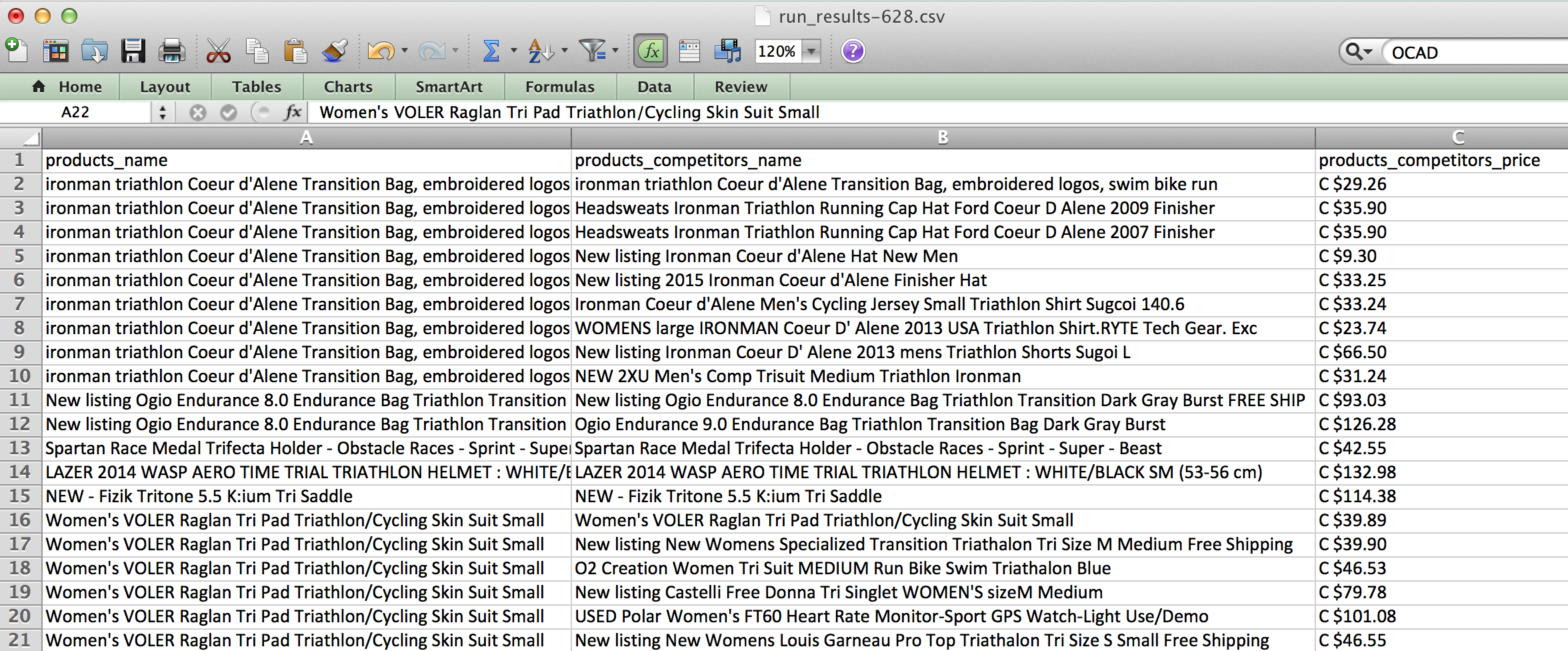Switch to the Tables tab
Image resolution: width=1568 pixels, height=651 pixels.
[x=257, y=87]
